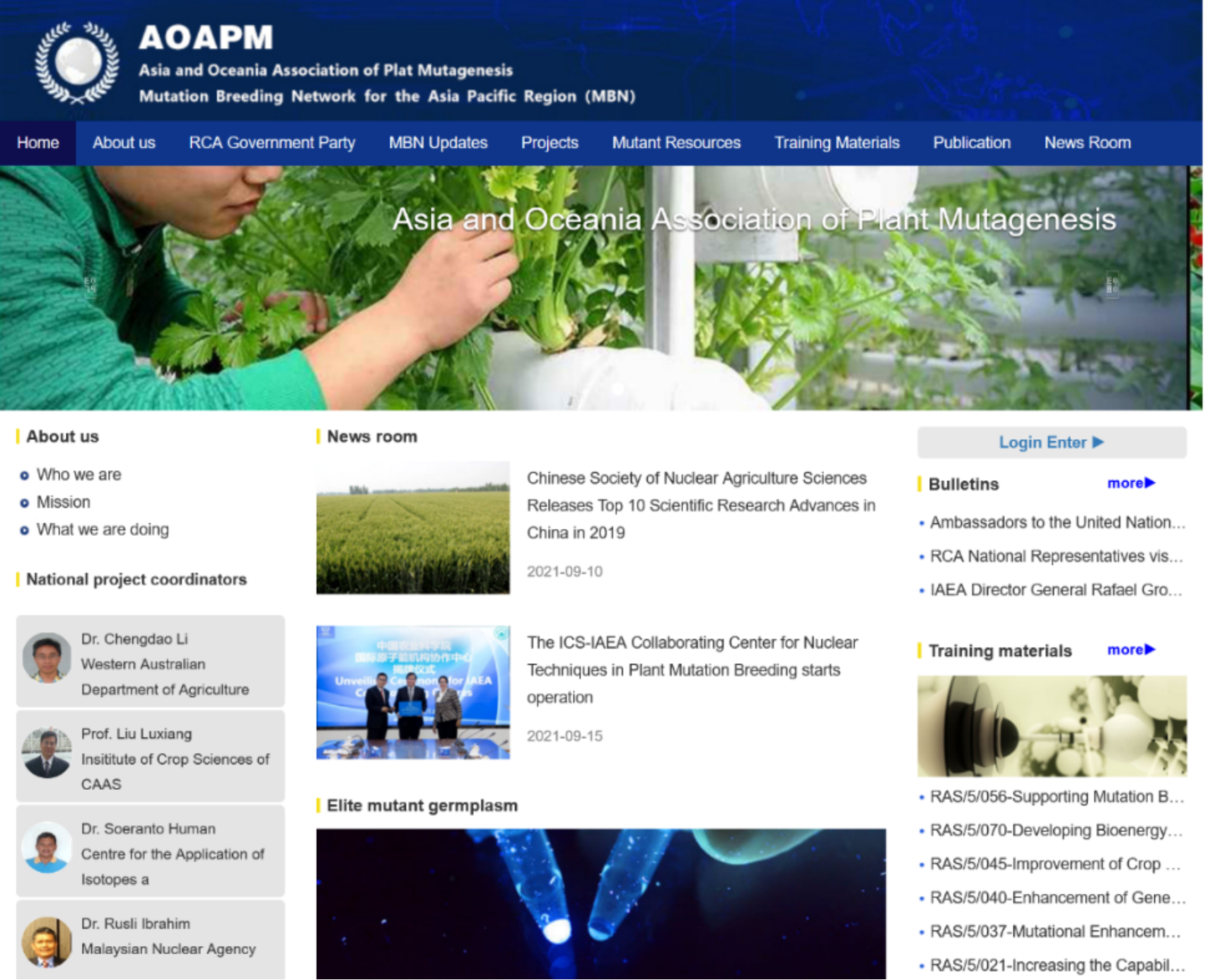Open the RCA Government Party page
Viewport: 1220px width, 980px height.
click(272, 143)
